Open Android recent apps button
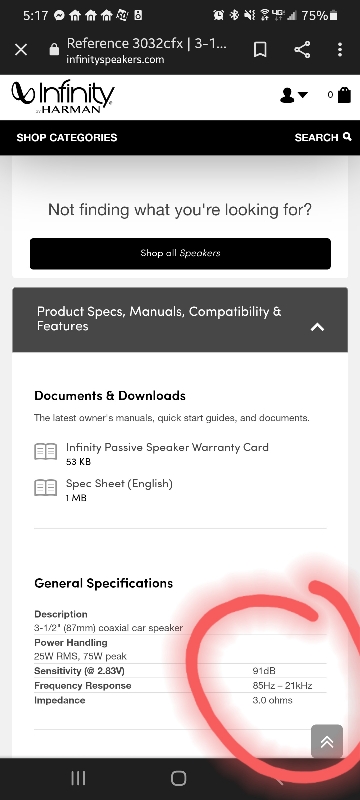 [78, 778]
